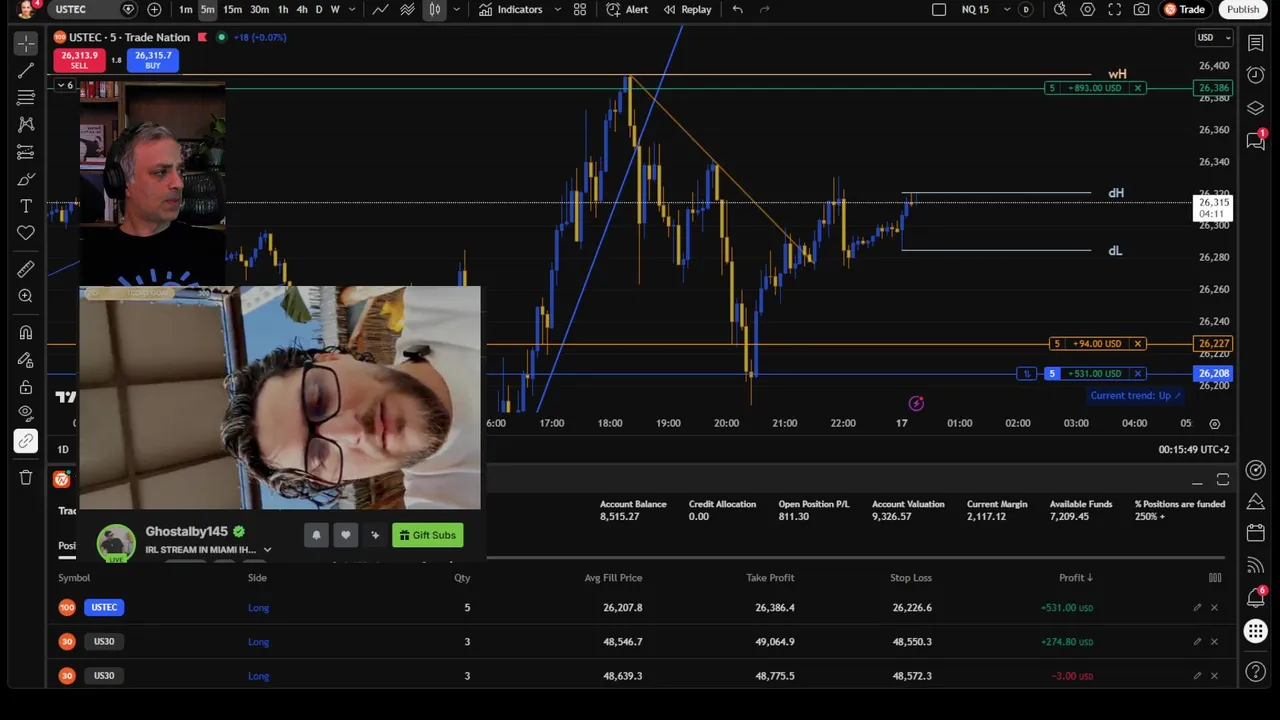Select the 4h timeframe
This screenshot has height=720, width=1280.
click(x=302, y=9)
